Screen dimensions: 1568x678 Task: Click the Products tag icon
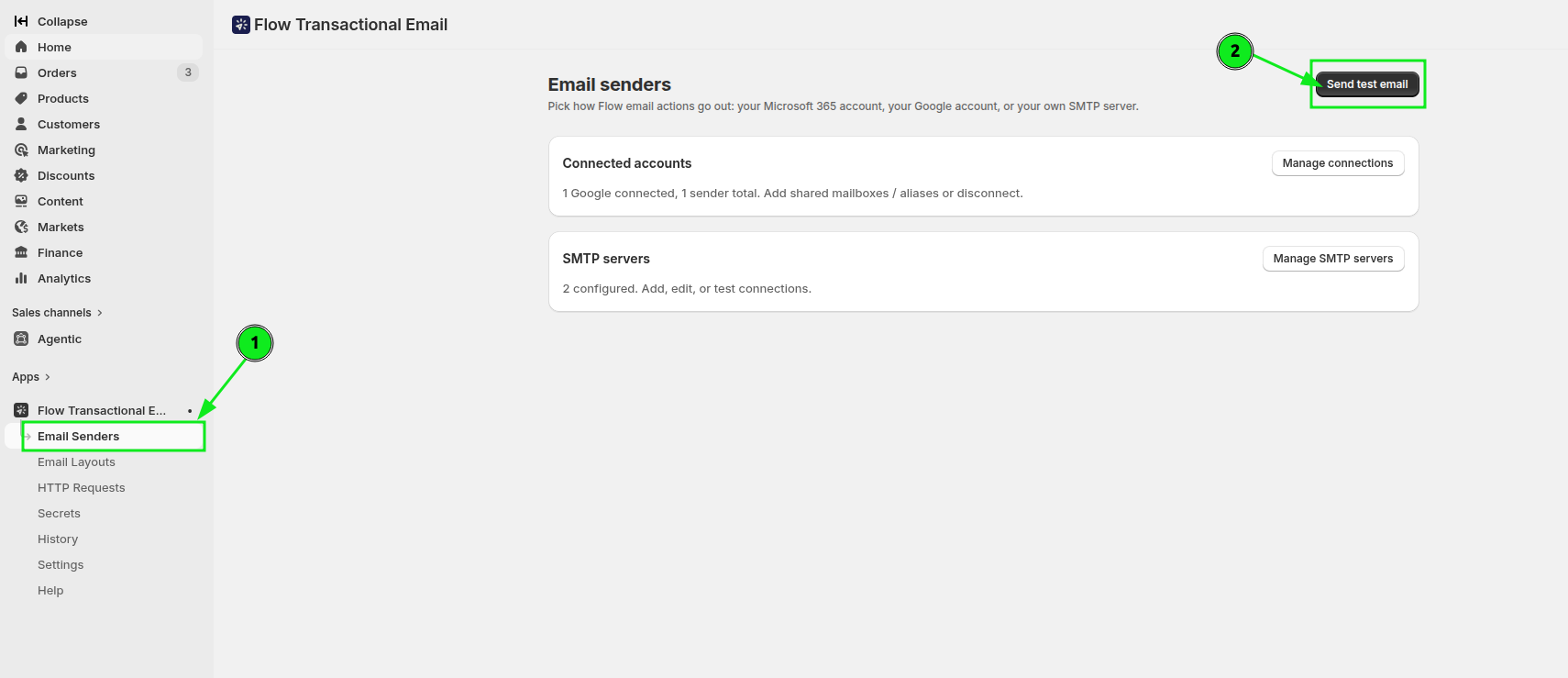coord(21,98)
